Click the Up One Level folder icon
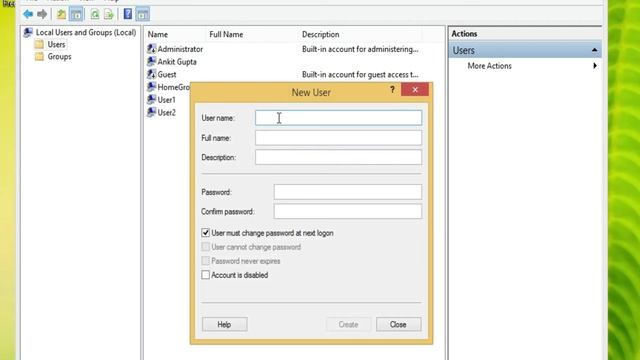 point(61,14)
